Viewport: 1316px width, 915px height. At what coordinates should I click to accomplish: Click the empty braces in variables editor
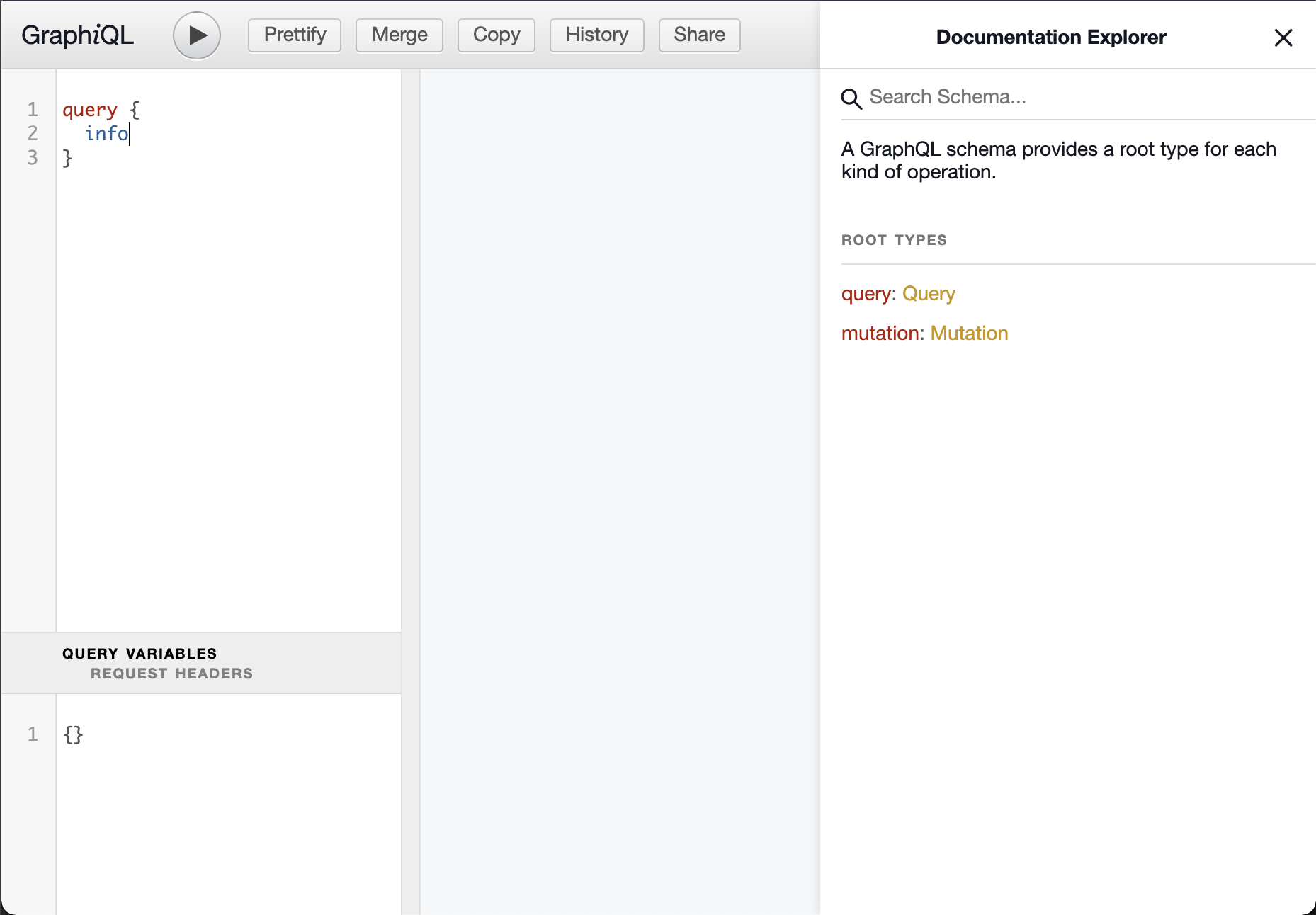[74, 734]
